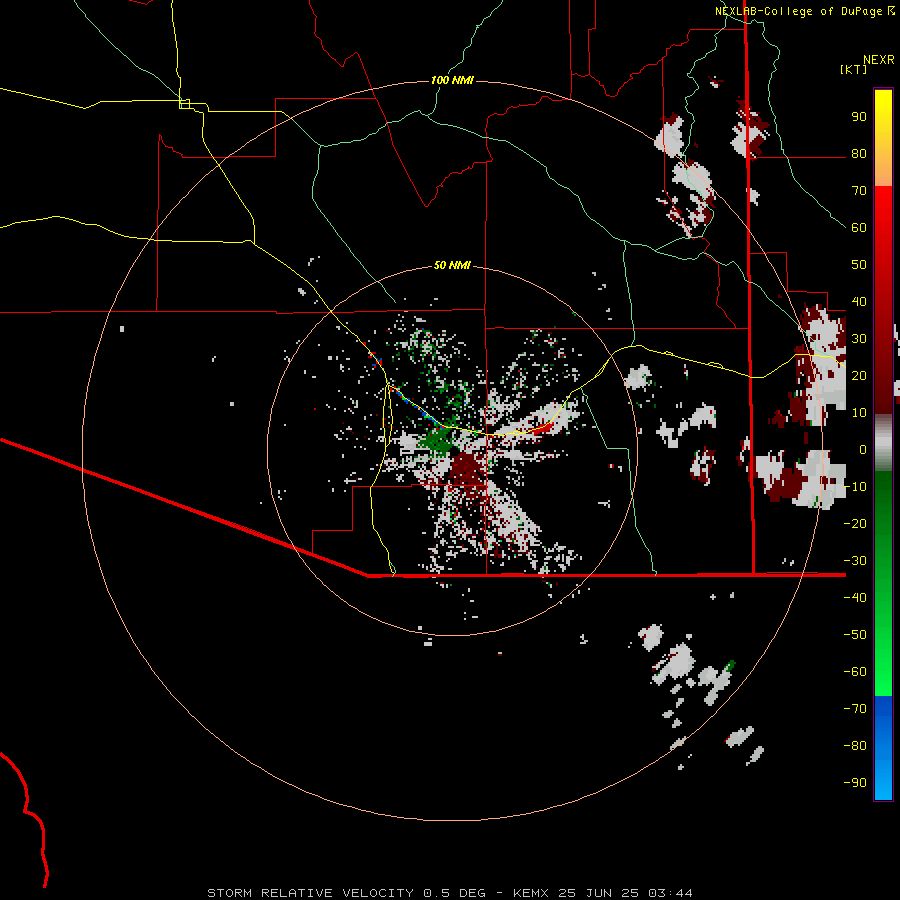Select the -60 value on the velocity scale
The width and height of the screenshot is (900, 900).
click(855, 672)
